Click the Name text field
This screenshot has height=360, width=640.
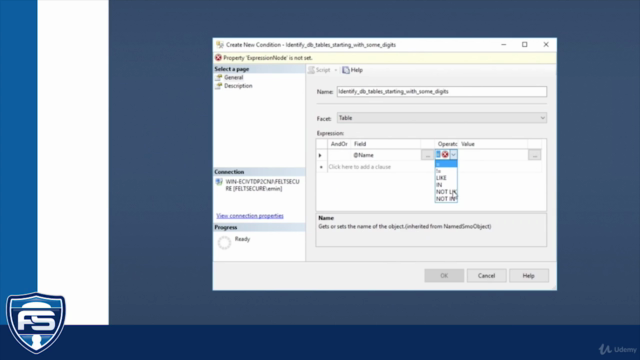tap(442, 91)
